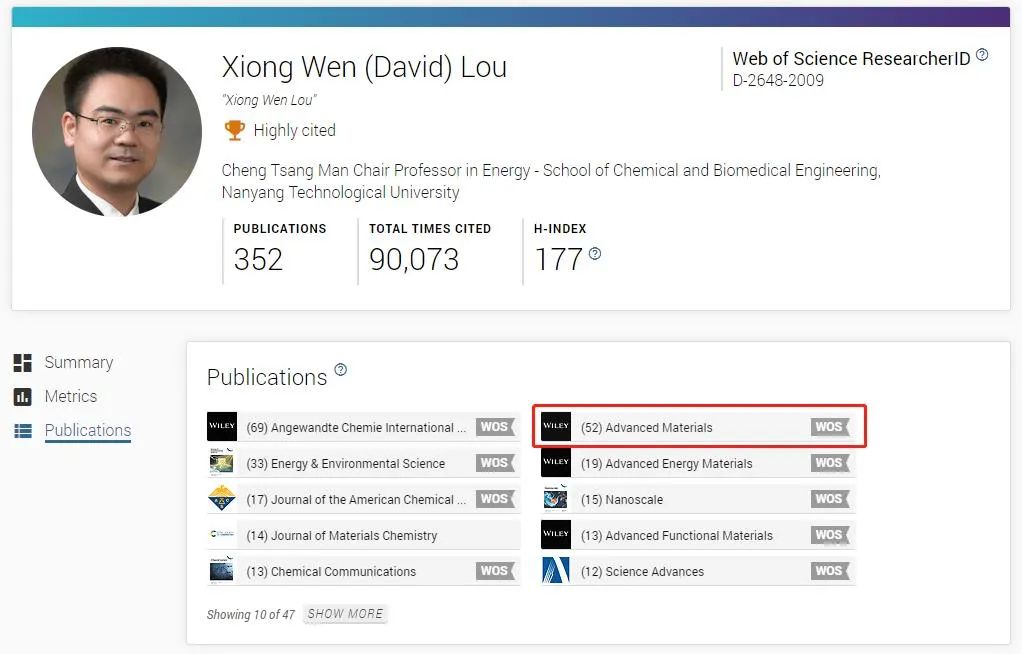Open the Energy & Environmental Science entry
1022x654 pixels.
point(363,463)
